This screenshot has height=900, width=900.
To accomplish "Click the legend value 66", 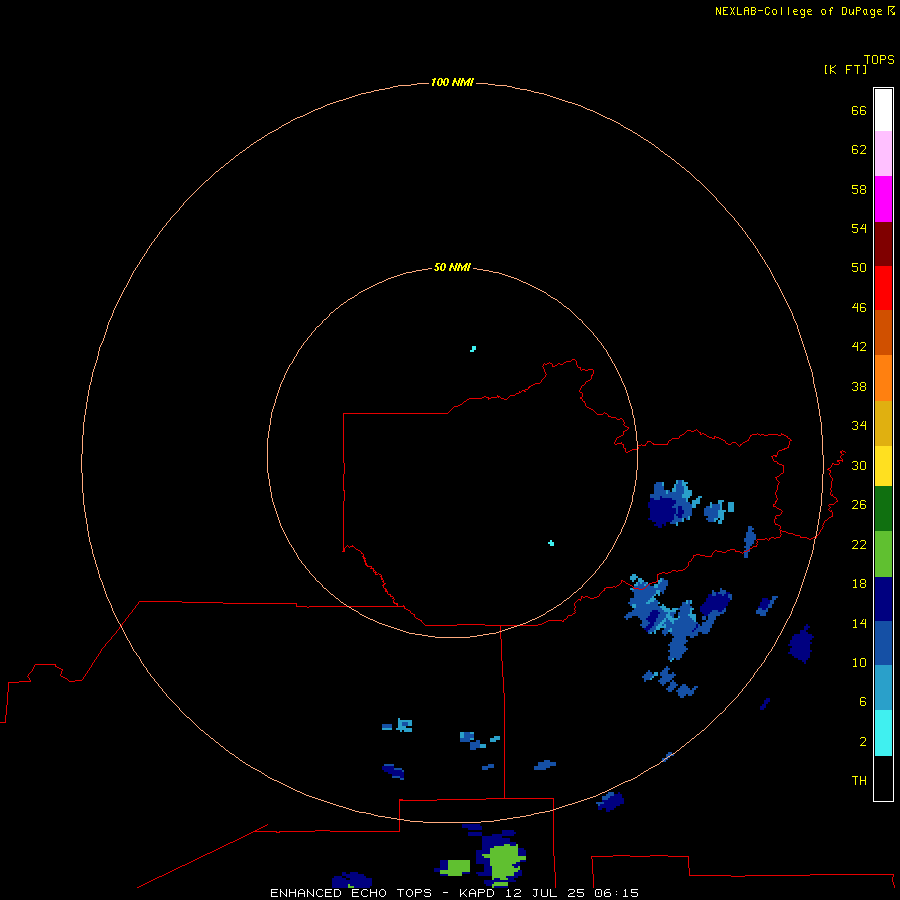I will click(859, 111).
